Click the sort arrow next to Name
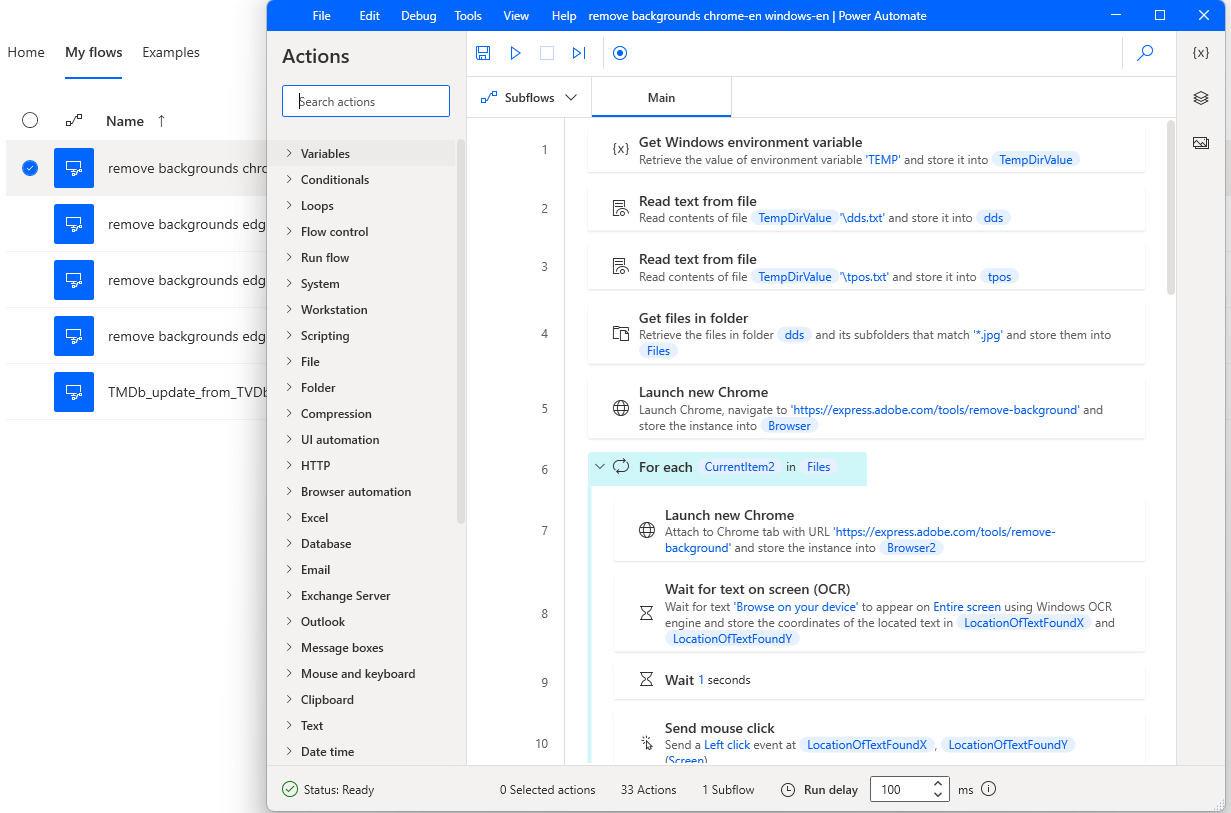Screen dimensions: 1231x813 [161, 120]
